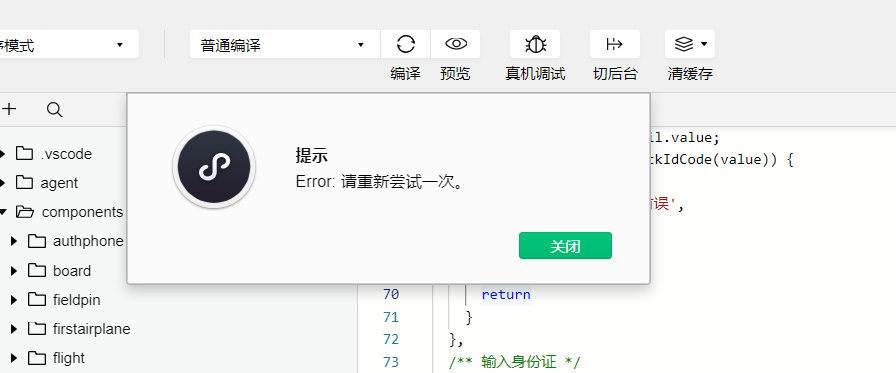Viewport: 896px width, 373px height.
Task: Click the 切后台 label
Action: pyautogui.click(x=615, y=74)
